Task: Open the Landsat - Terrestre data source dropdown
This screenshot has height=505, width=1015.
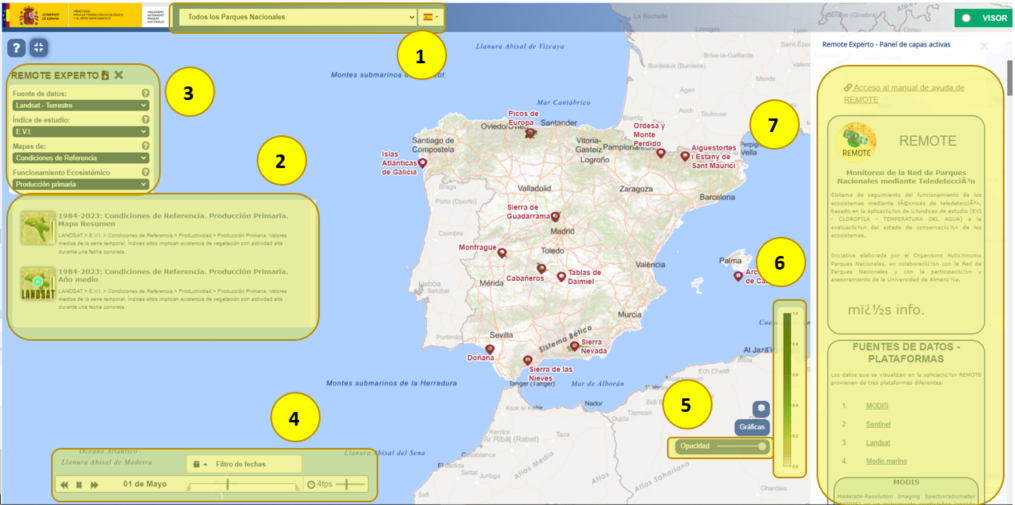Action: point(81,105)
